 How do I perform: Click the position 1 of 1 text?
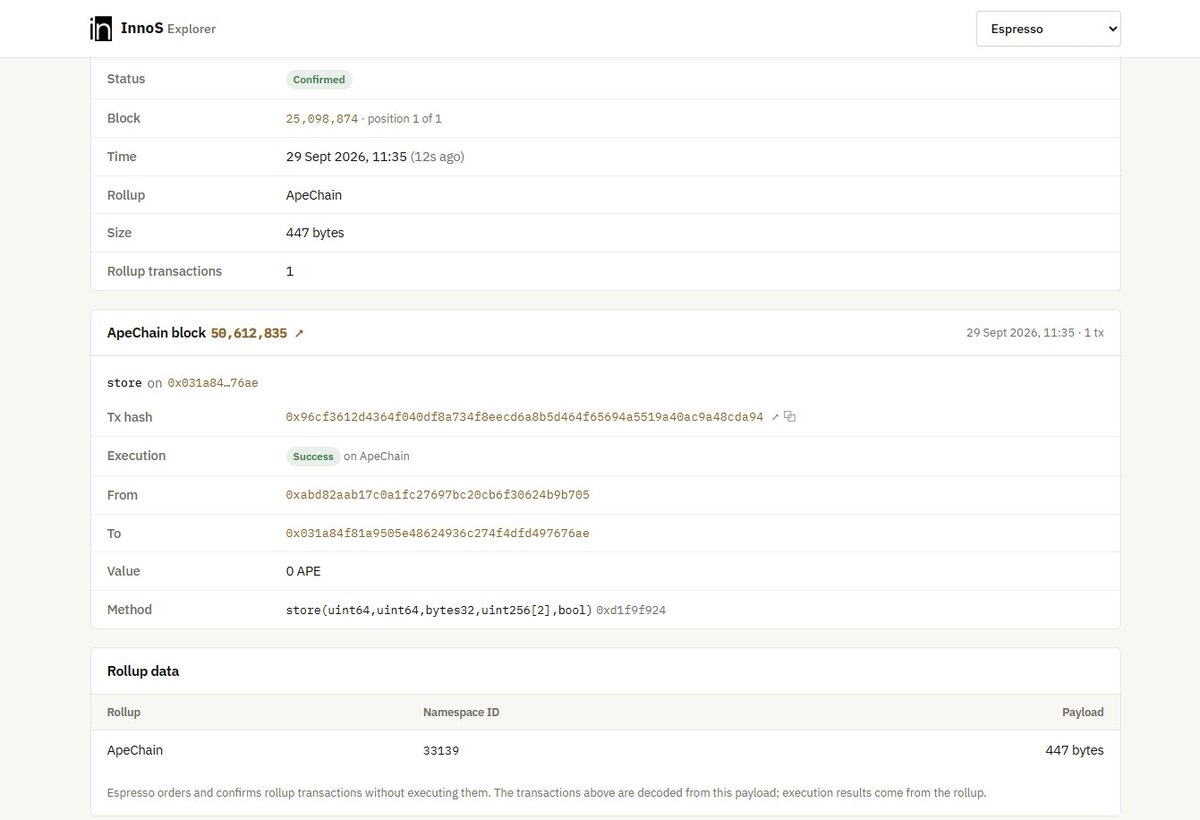(404, 118)
